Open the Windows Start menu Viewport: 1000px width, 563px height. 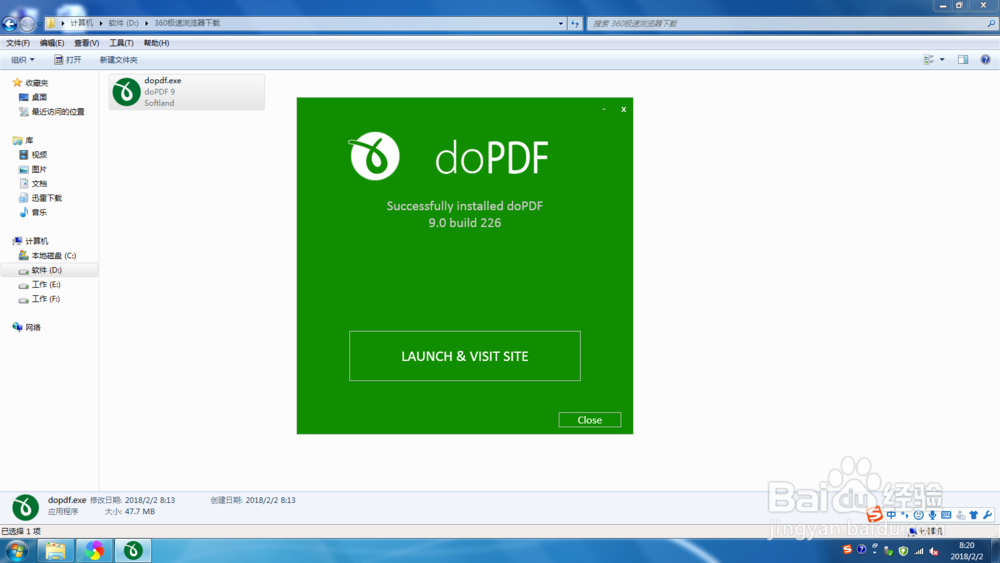point(17,550)
